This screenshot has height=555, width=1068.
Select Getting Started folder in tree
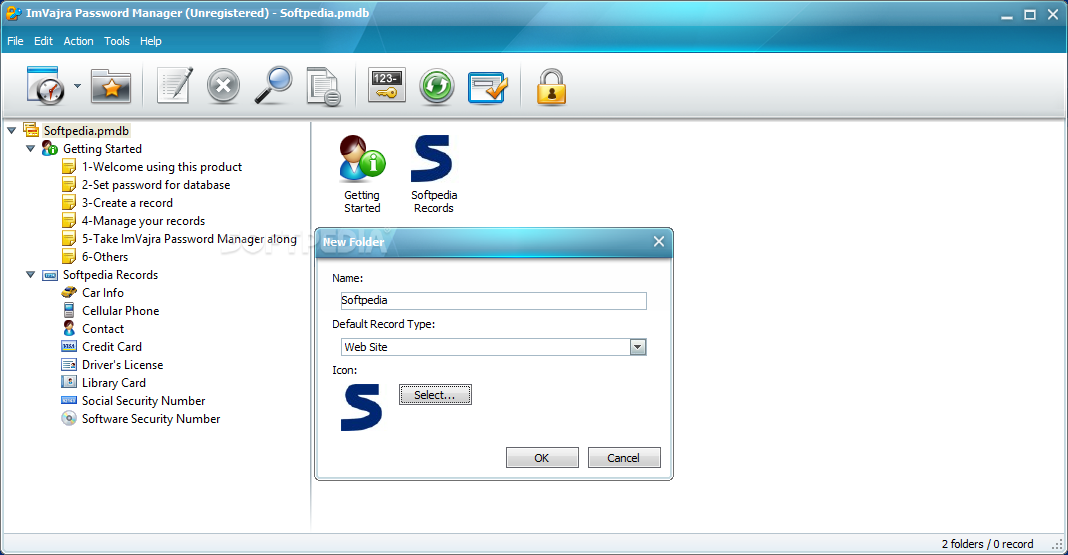pyautogui.click(x=102, y=148)
